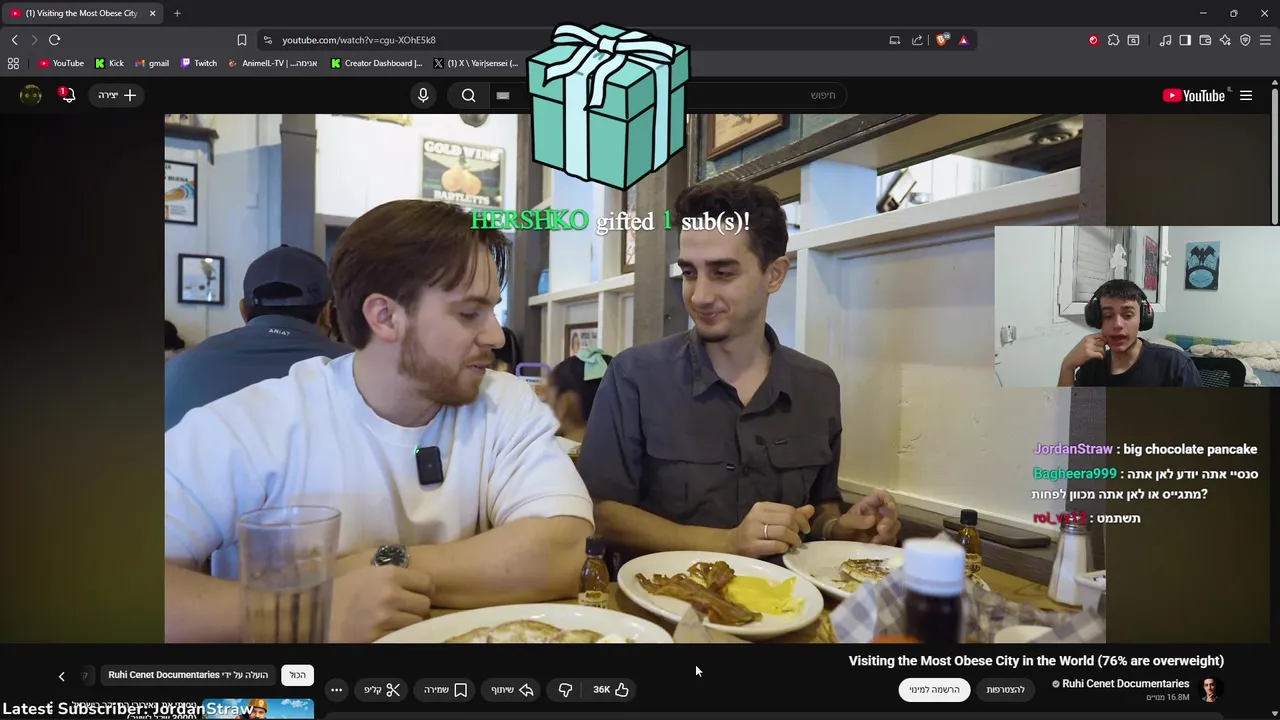Image resolution: width=1280 pixels, height=720 pixels.
Task: Click the video title text
Action: tap(1036, 661)
